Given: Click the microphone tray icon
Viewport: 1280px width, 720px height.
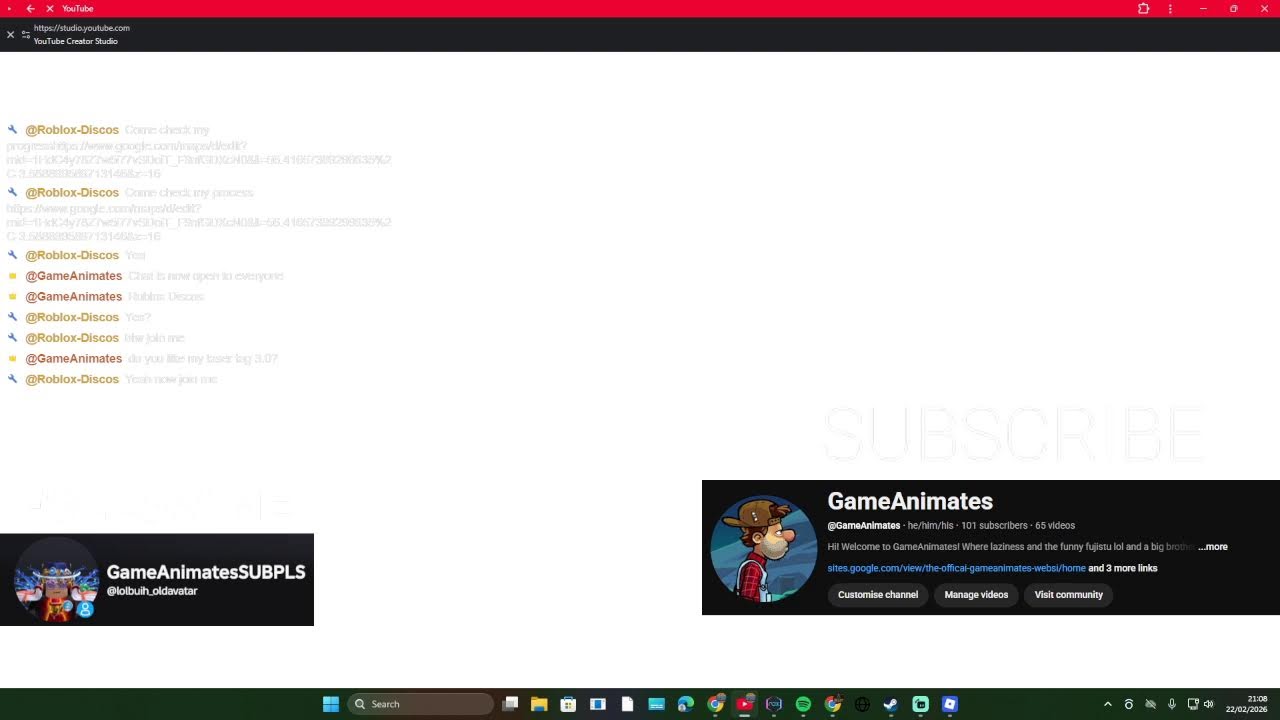Looking at the screenshot, I should [1171, 704].
